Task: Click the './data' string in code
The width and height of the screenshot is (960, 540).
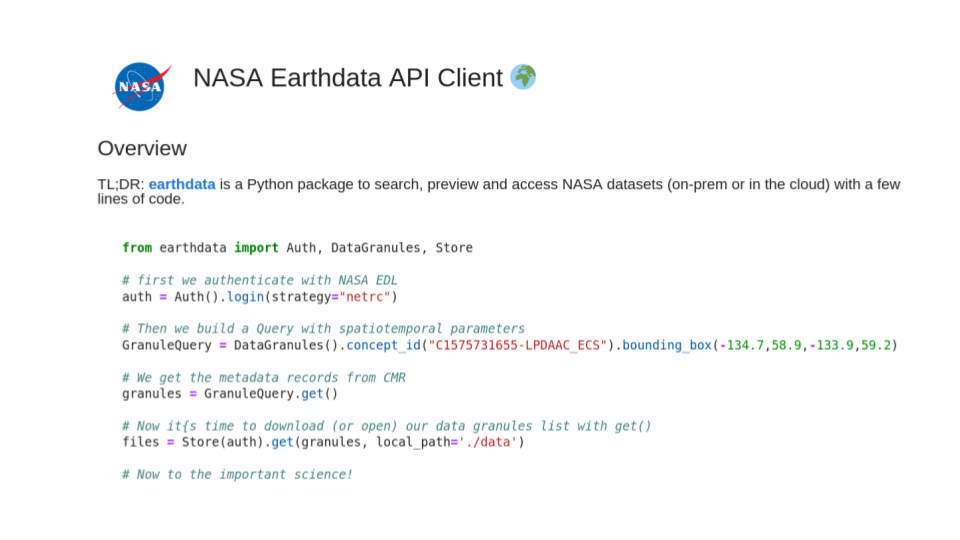Action: (488, 442)
